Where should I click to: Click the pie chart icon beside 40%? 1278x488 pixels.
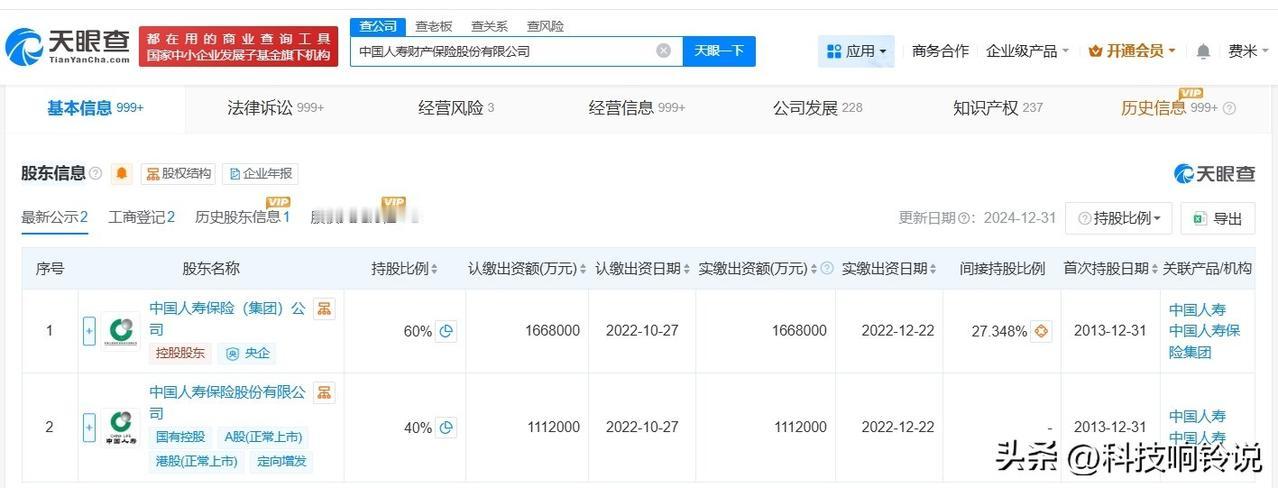(x=446, y=427)
